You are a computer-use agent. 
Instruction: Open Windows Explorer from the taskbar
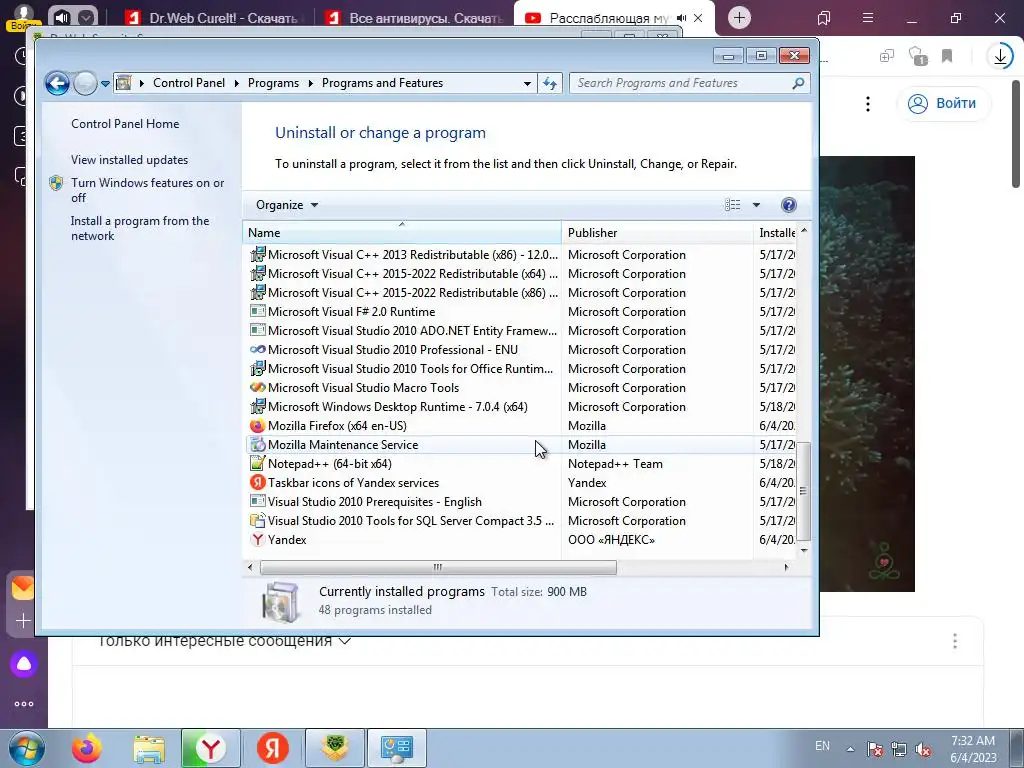pos(149,748)
